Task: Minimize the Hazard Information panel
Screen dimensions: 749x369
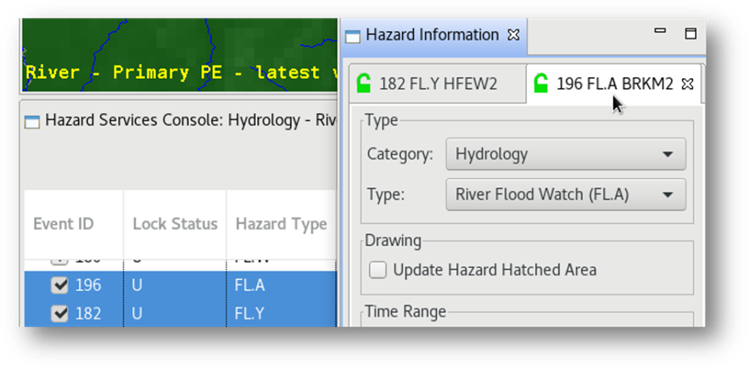Action: 660,31
